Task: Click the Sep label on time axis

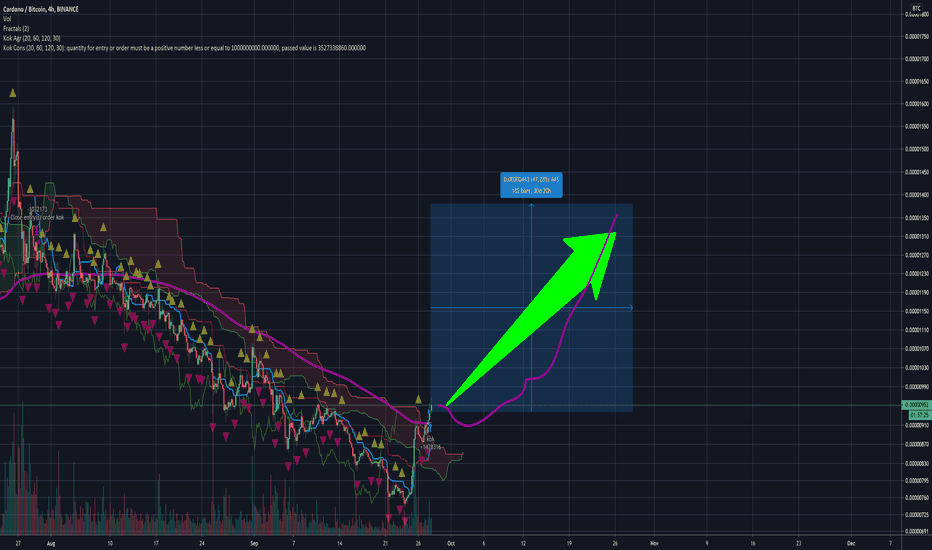Action: coord(254,543)
